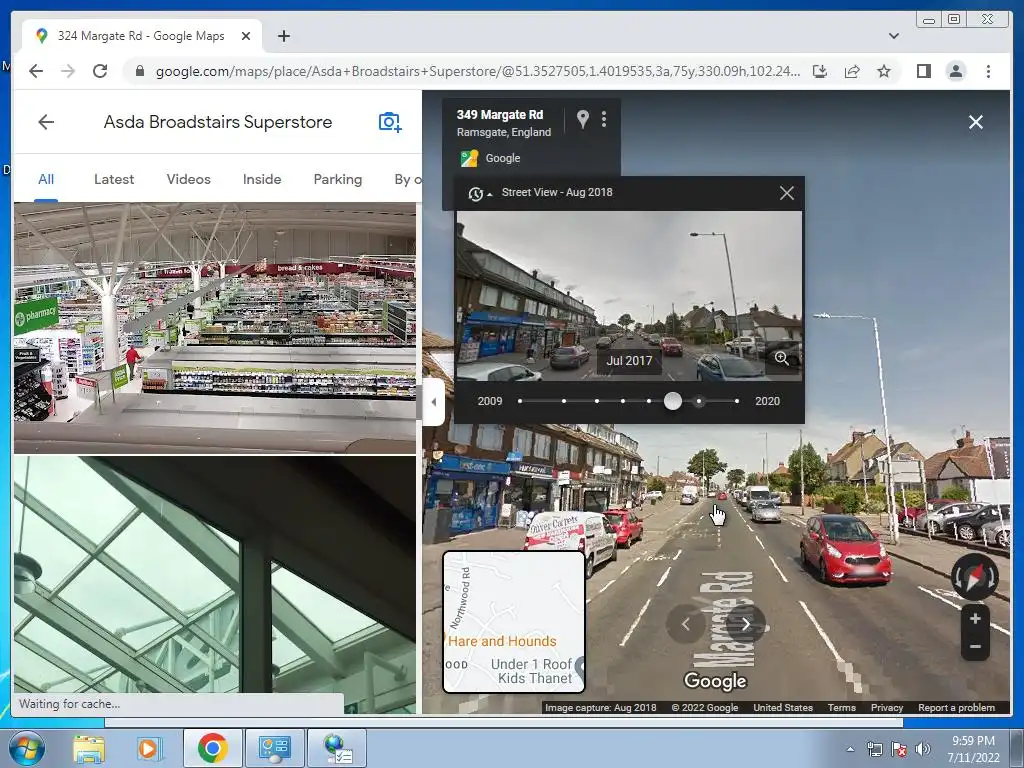The height and width of the screenshot is (768, 1024).
Task: Reload the Google Maps page
Action: (x=100, y=71)
